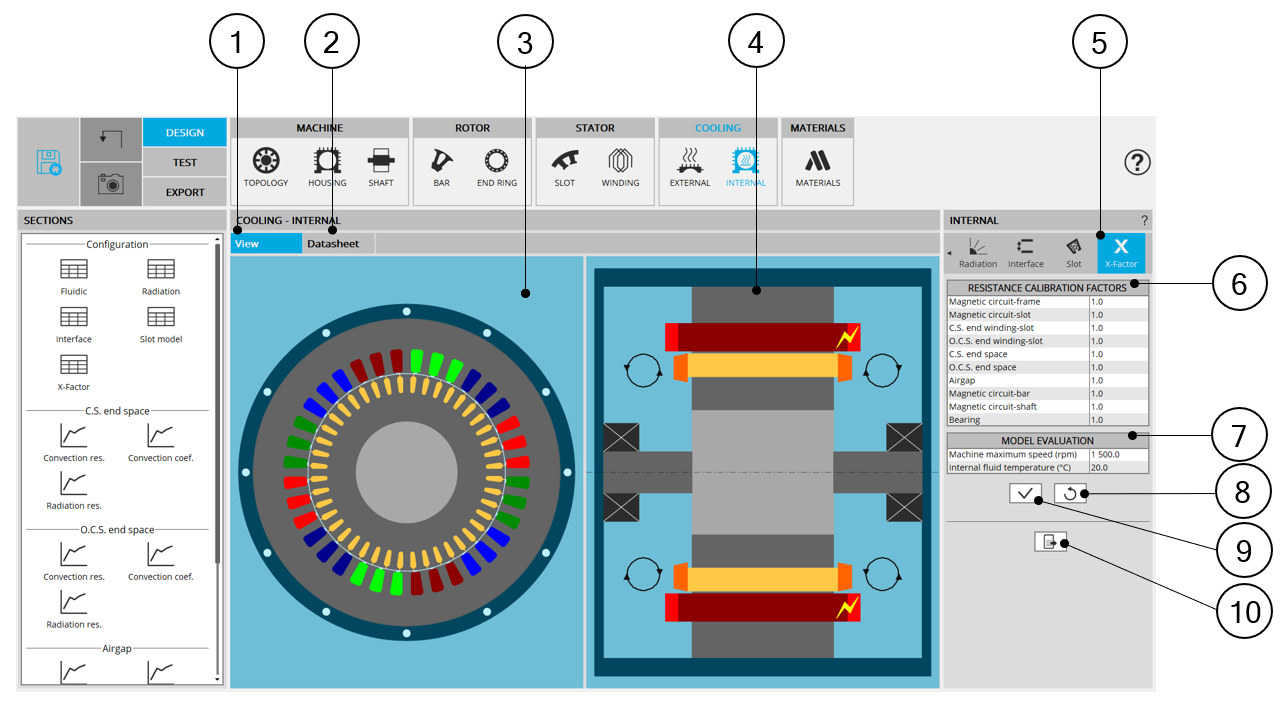The image size is (1281, 703).
Task: Validate inputs with the checkmark button
Action: click(1025, 493)
